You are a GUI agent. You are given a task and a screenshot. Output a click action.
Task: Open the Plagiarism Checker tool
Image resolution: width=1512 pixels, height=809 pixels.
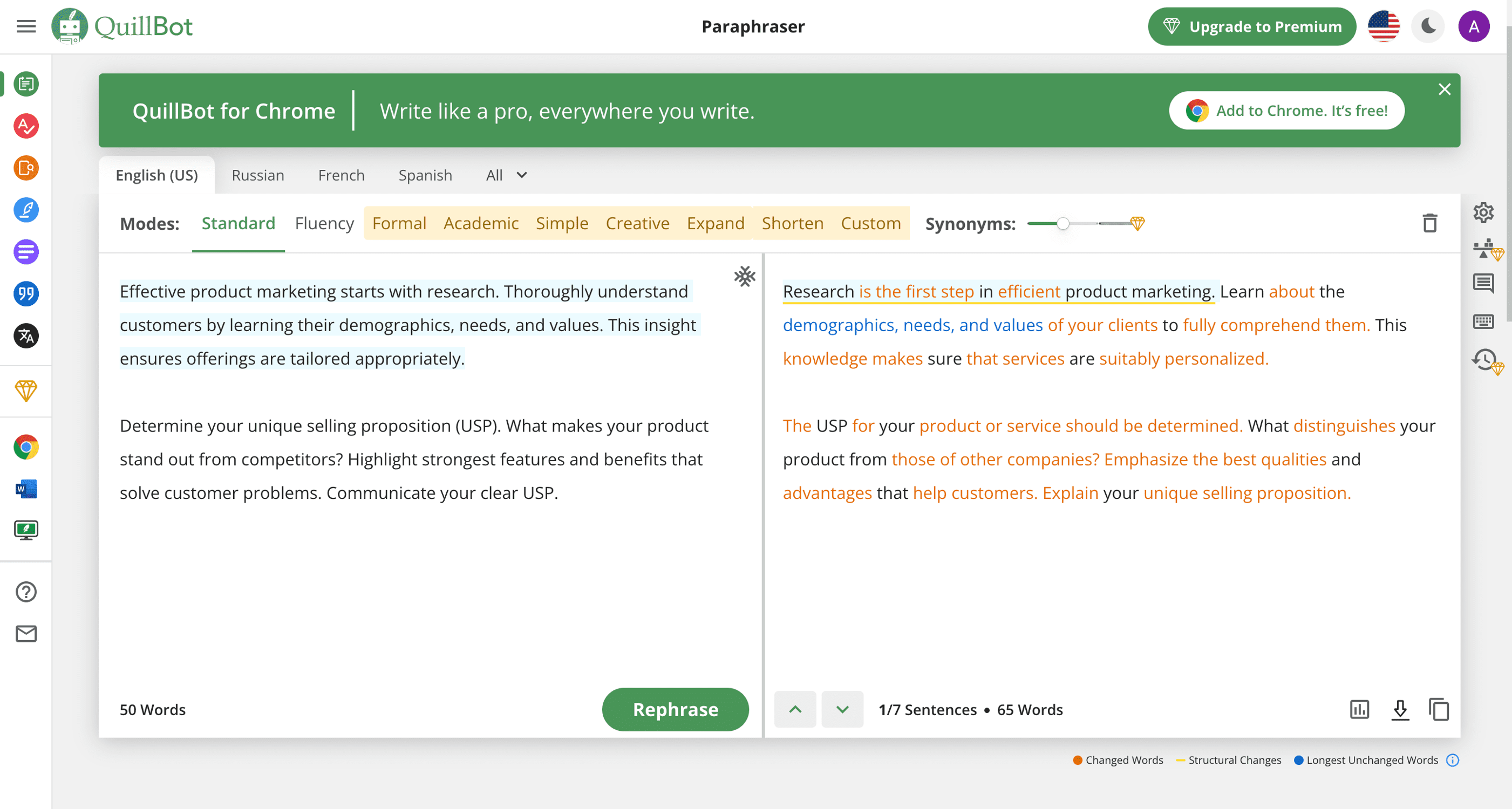[x=25, y=168]
